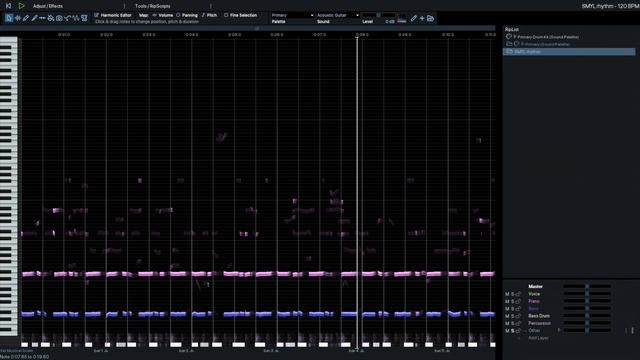The image size is (640, 360).
Task: Choose the second editing tool icon
Action: tap(18, 18)
